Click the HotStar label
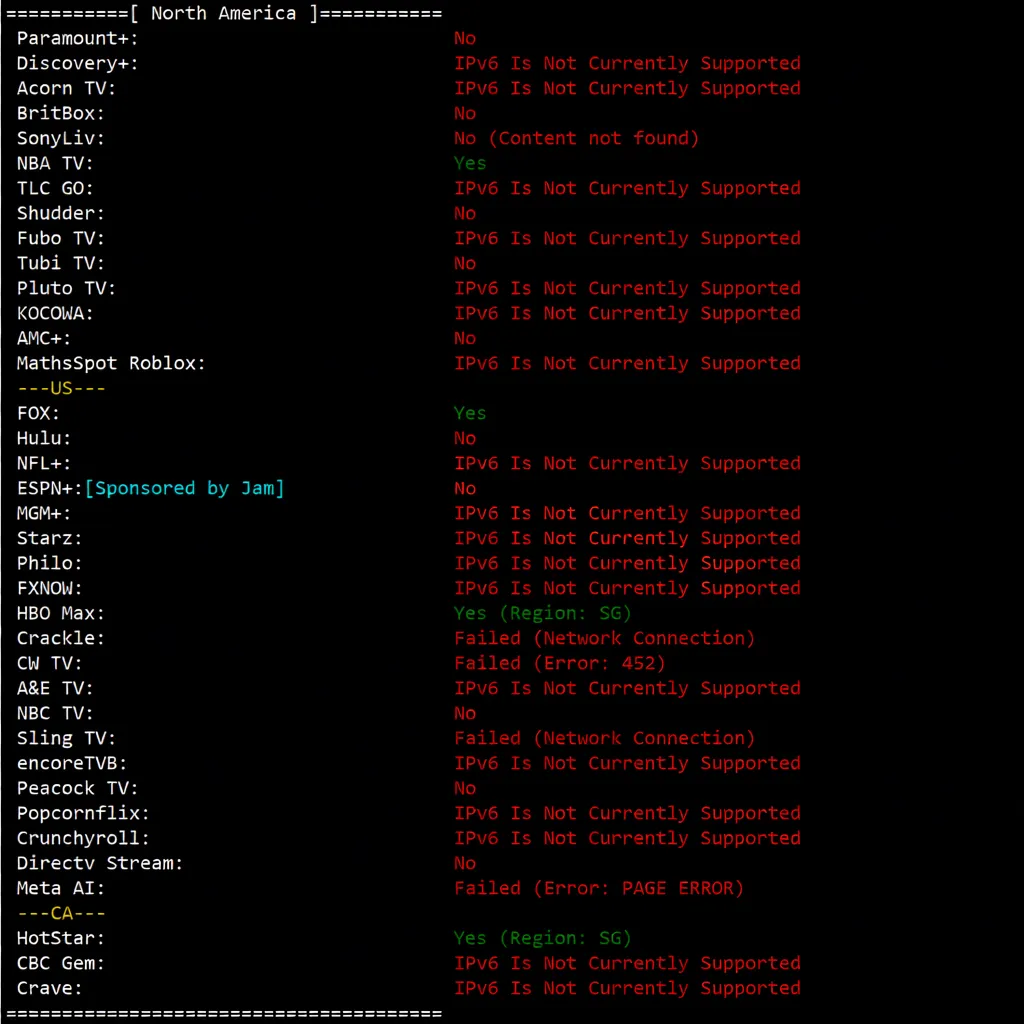 (x=60, y=938)
